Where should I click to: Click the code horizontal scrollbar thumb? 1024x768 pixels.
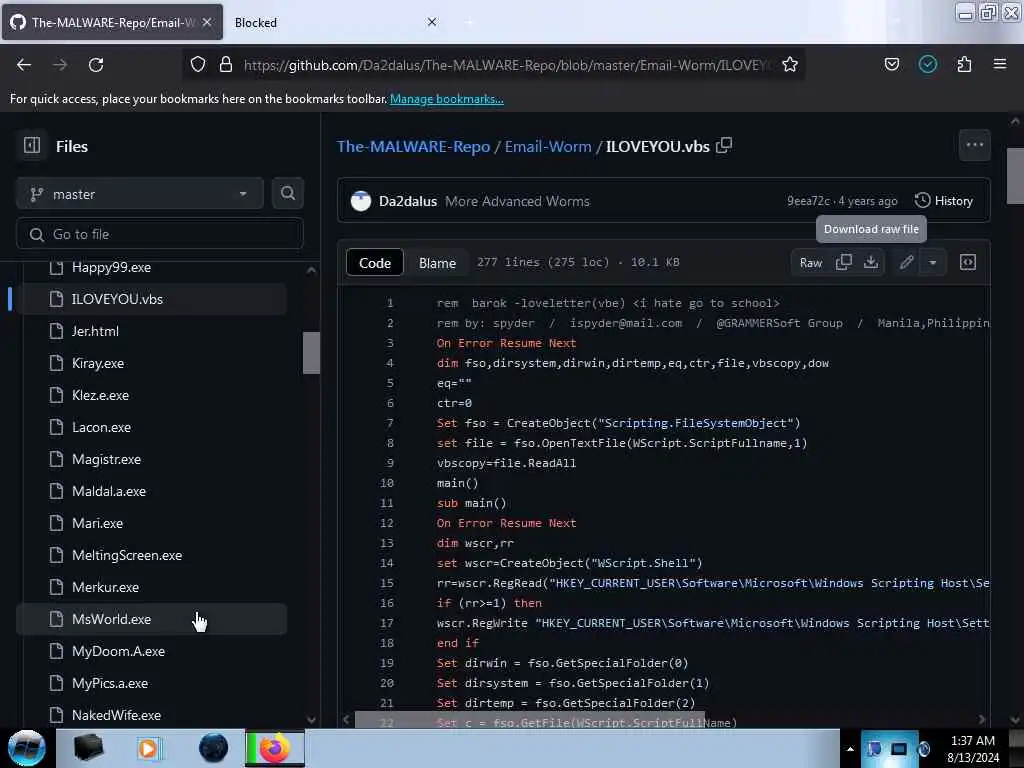(530, 720)
